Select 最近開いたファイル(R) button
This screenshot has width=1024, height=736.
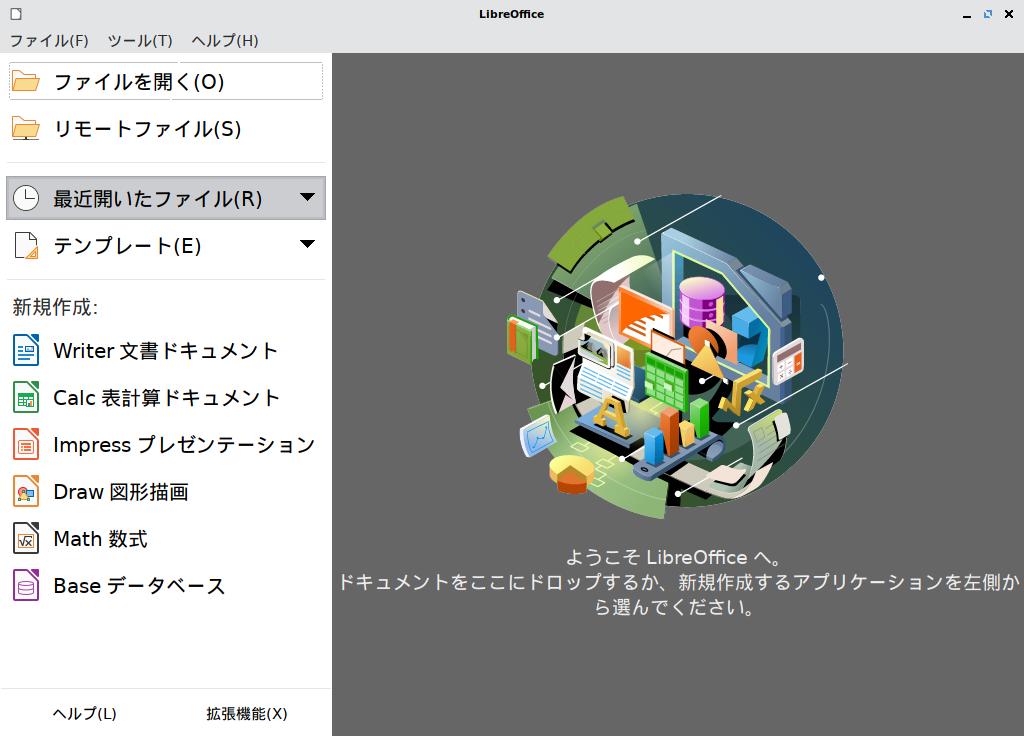pos(166,198)
